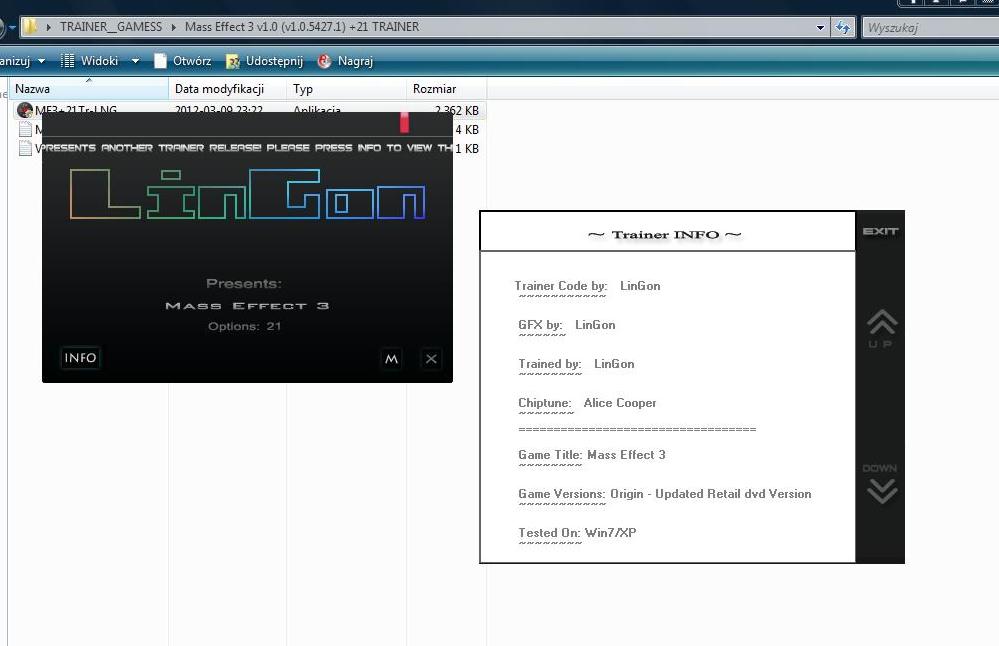Close the LinGon trainer with X button
This screenshot has width=999, height=646.
pyautogui.click(x=431, y=359)
